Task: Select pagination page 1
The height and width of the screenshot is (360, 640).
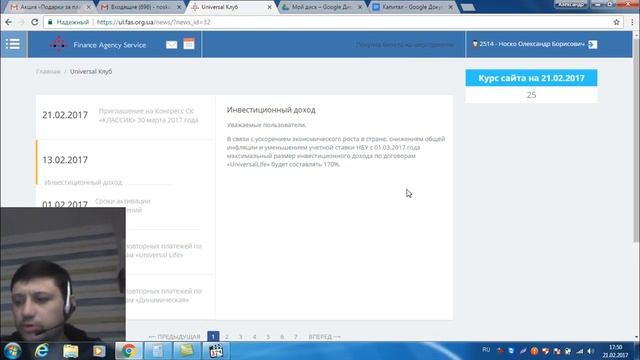Action: (x=213, y=336)
